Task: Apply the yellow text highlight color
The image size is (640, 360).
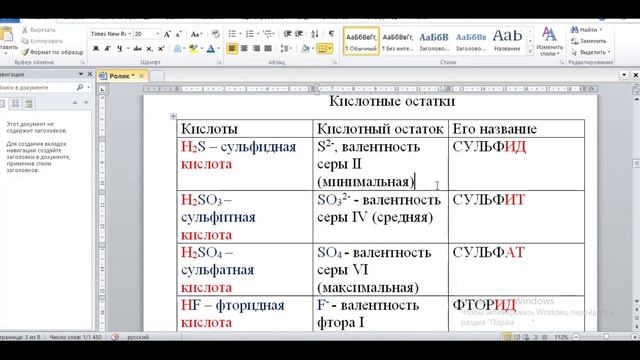Action: pos(193,49)
